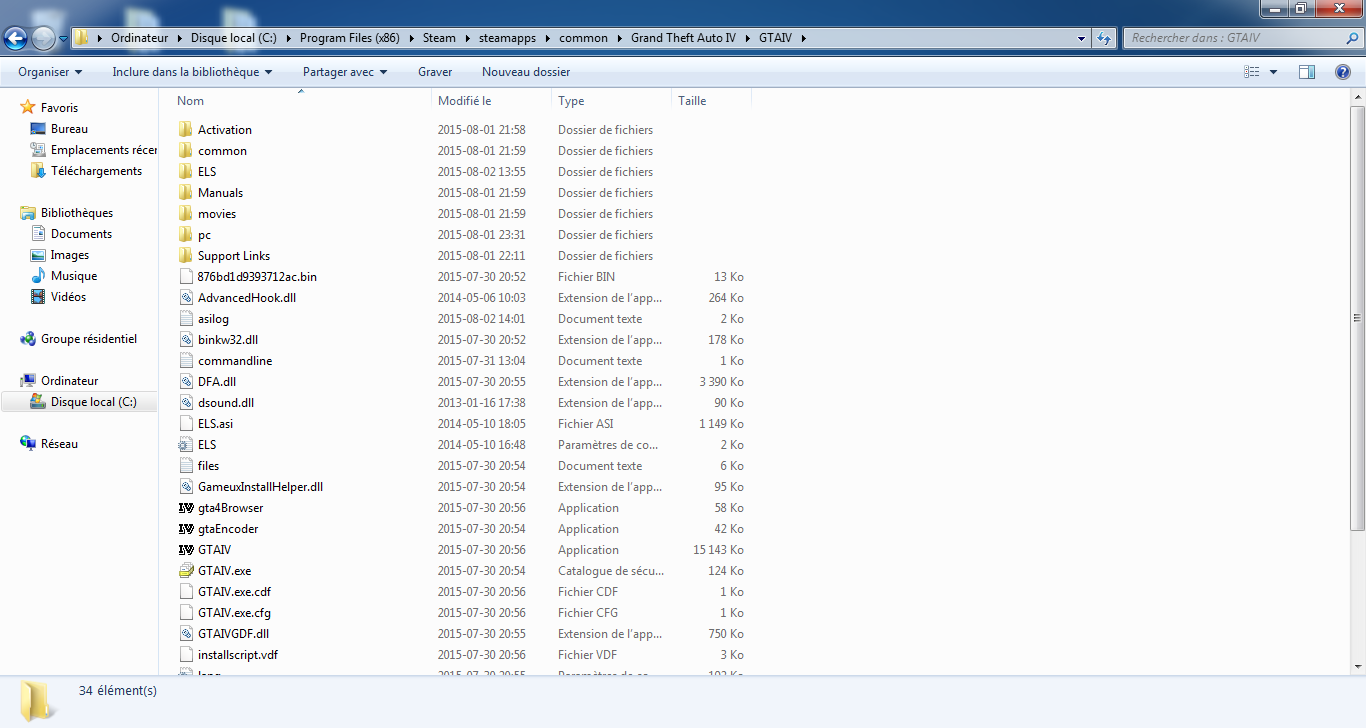
Task: Select the file named dsound.dll
Action: (x=226, y=403)
